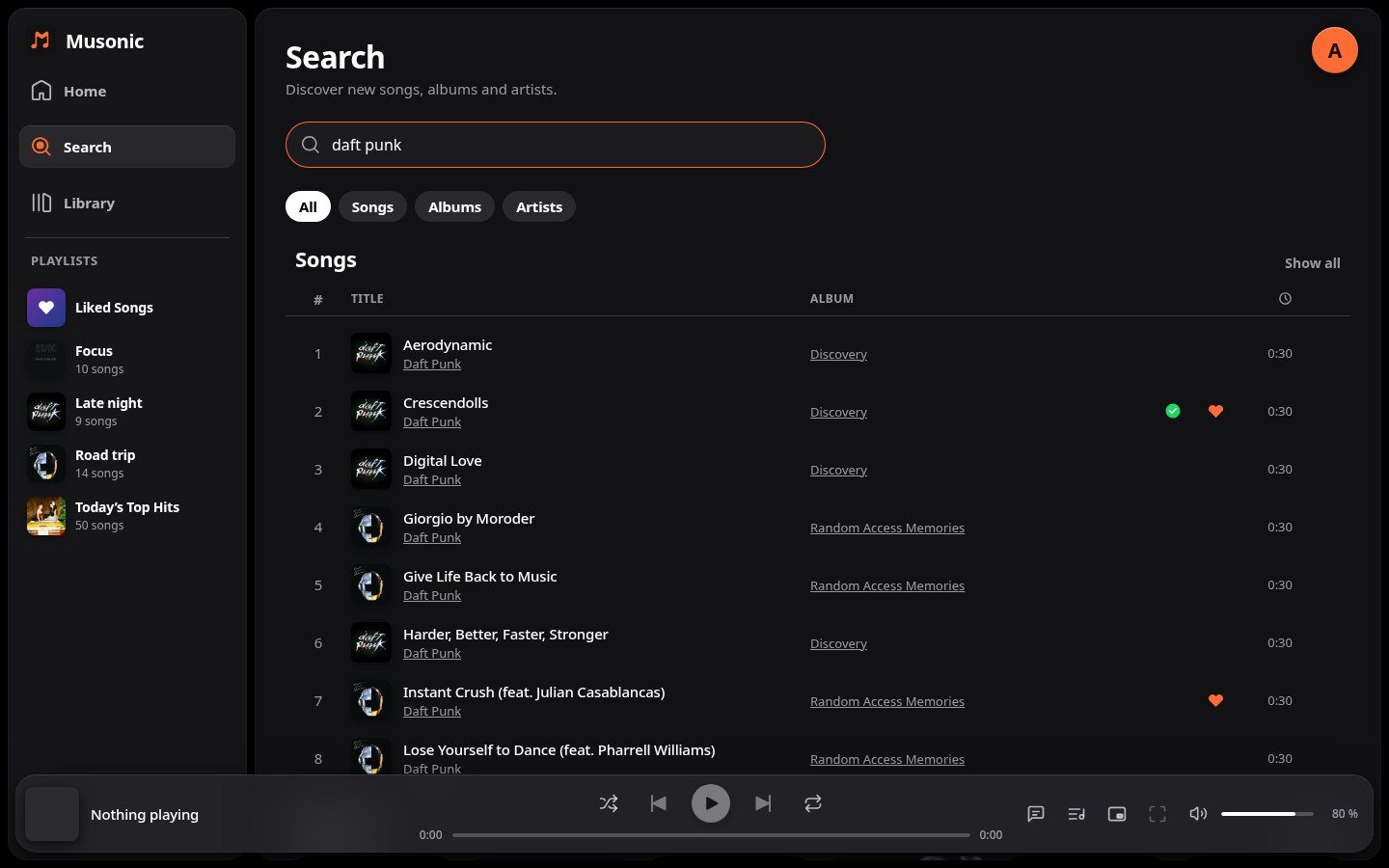Open the Road trip playlist
1389x868 pixels.
click(x=127, y=464)
